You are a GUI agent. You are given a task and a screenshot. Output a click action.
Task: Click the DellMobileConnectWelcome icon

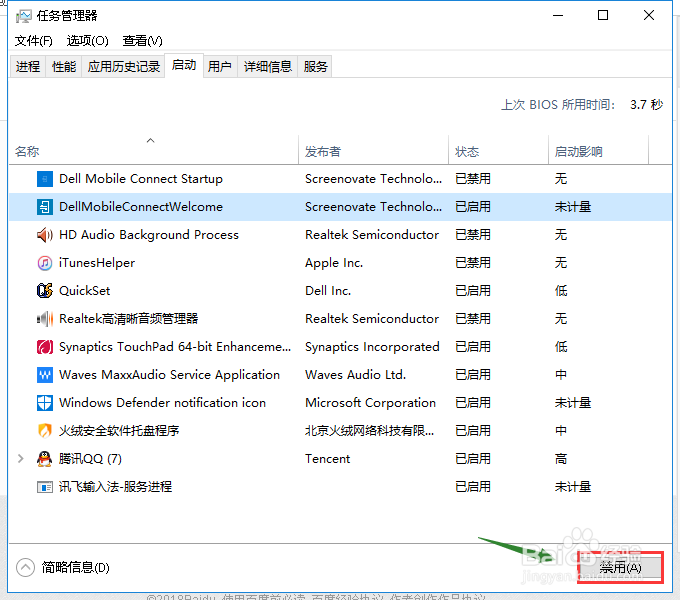(45, 207)
